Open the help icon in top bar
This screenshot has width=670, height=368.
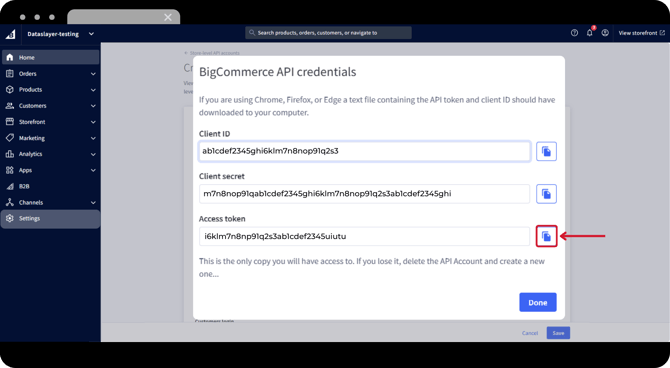[574, 33]
